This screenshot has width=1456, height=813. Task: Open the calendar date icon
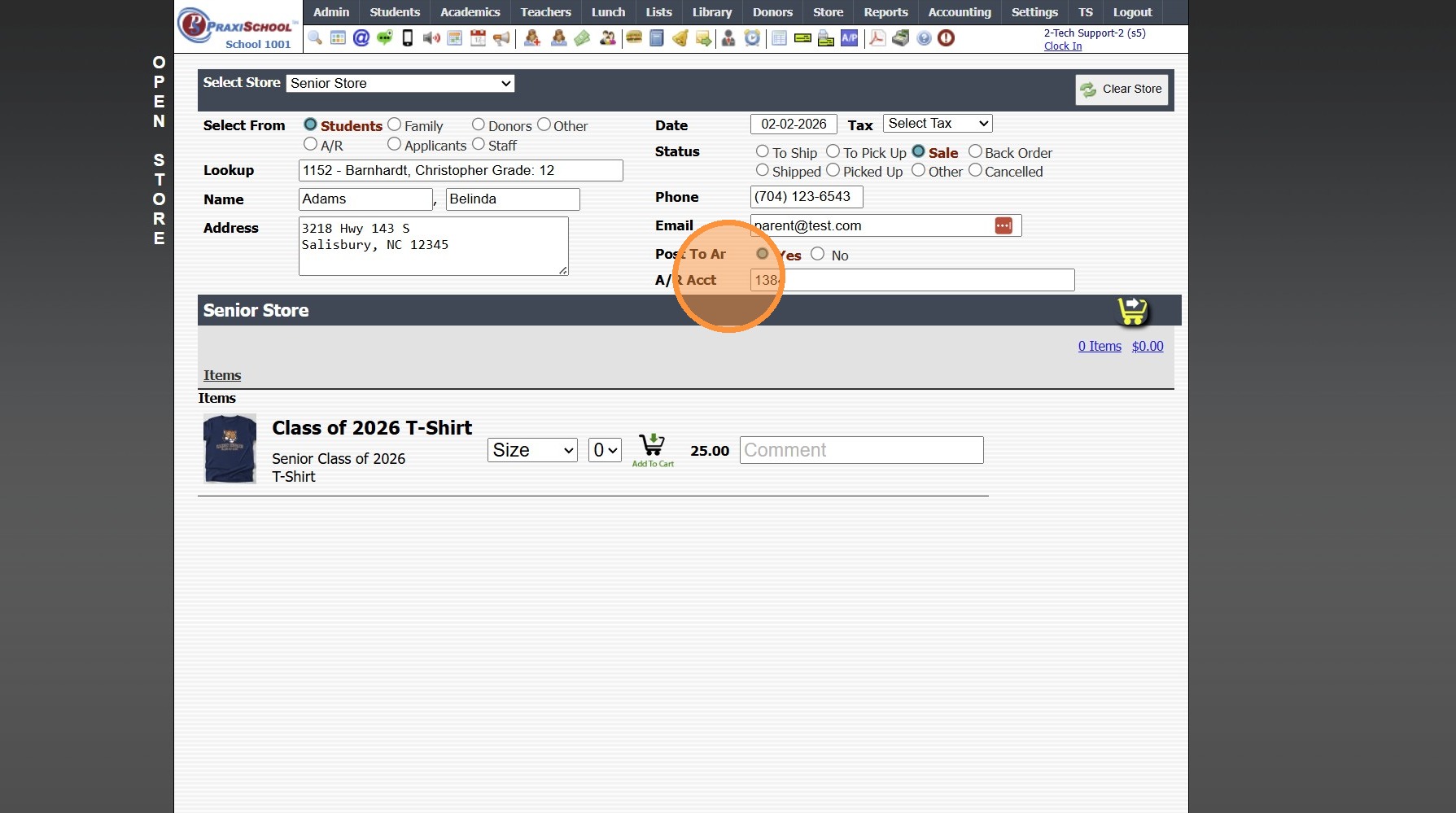click(x=478, y=38)
